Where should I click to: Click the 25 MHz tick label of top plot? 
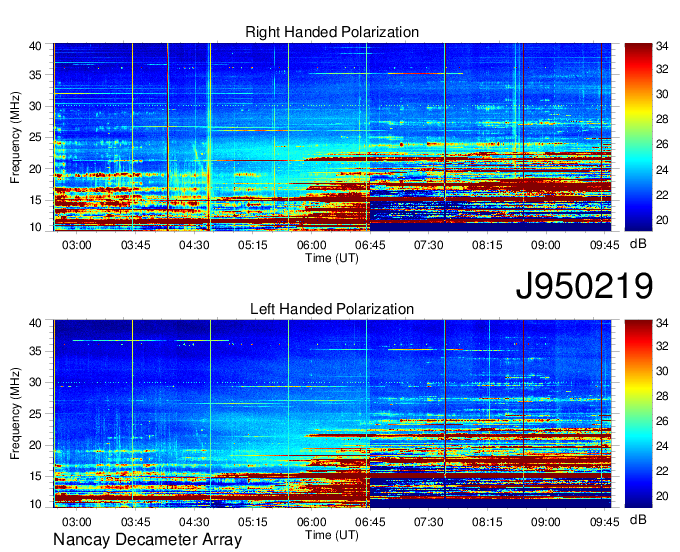tap(36, 137)
